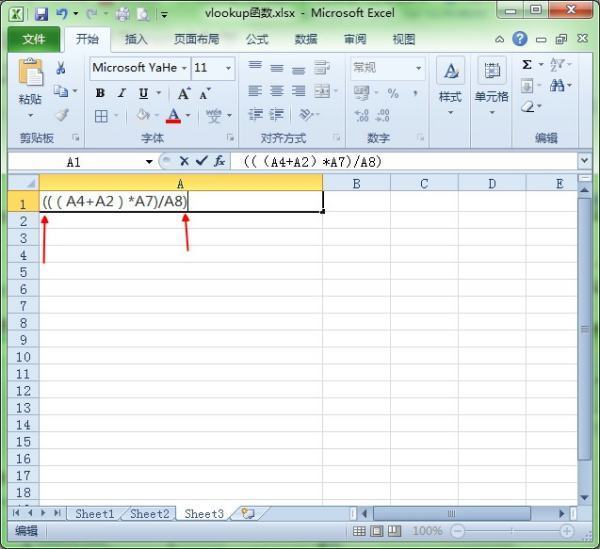Toggle Center horizontal alignment
The image size is (600, 549).
[277, 91]
